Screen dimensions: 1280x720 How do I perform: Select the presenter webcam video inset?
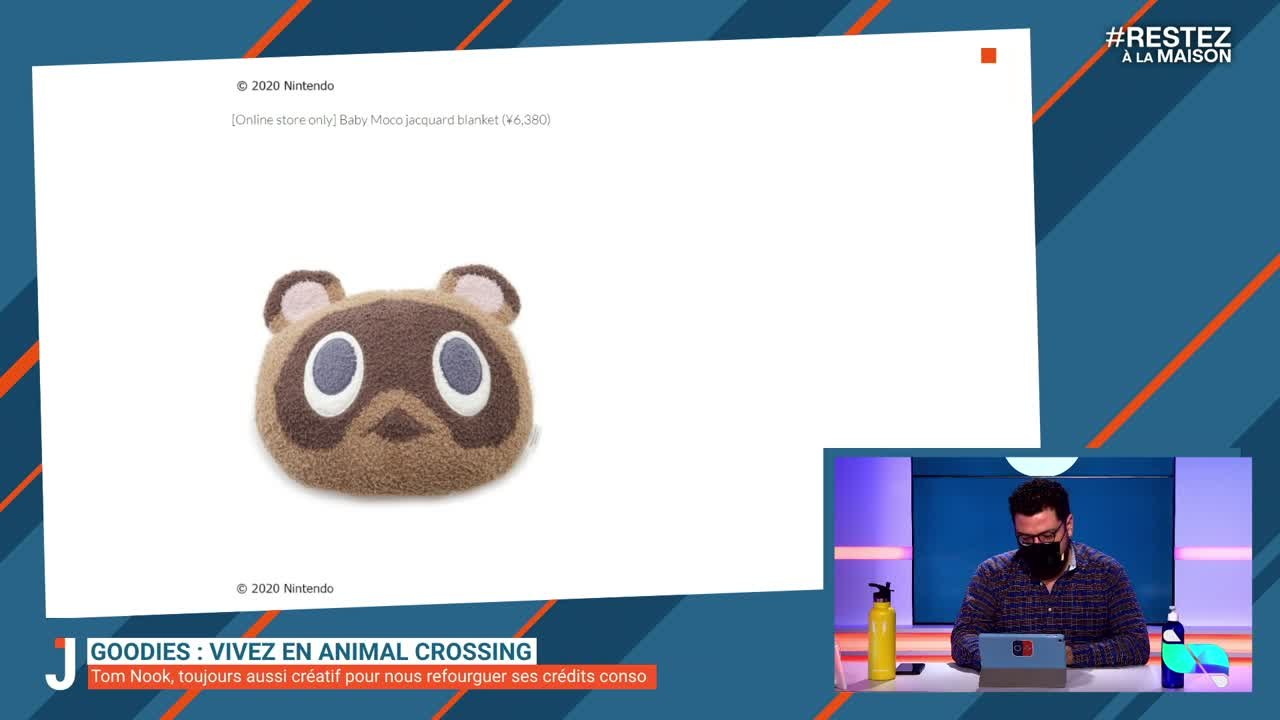(x=1043, y=574)
